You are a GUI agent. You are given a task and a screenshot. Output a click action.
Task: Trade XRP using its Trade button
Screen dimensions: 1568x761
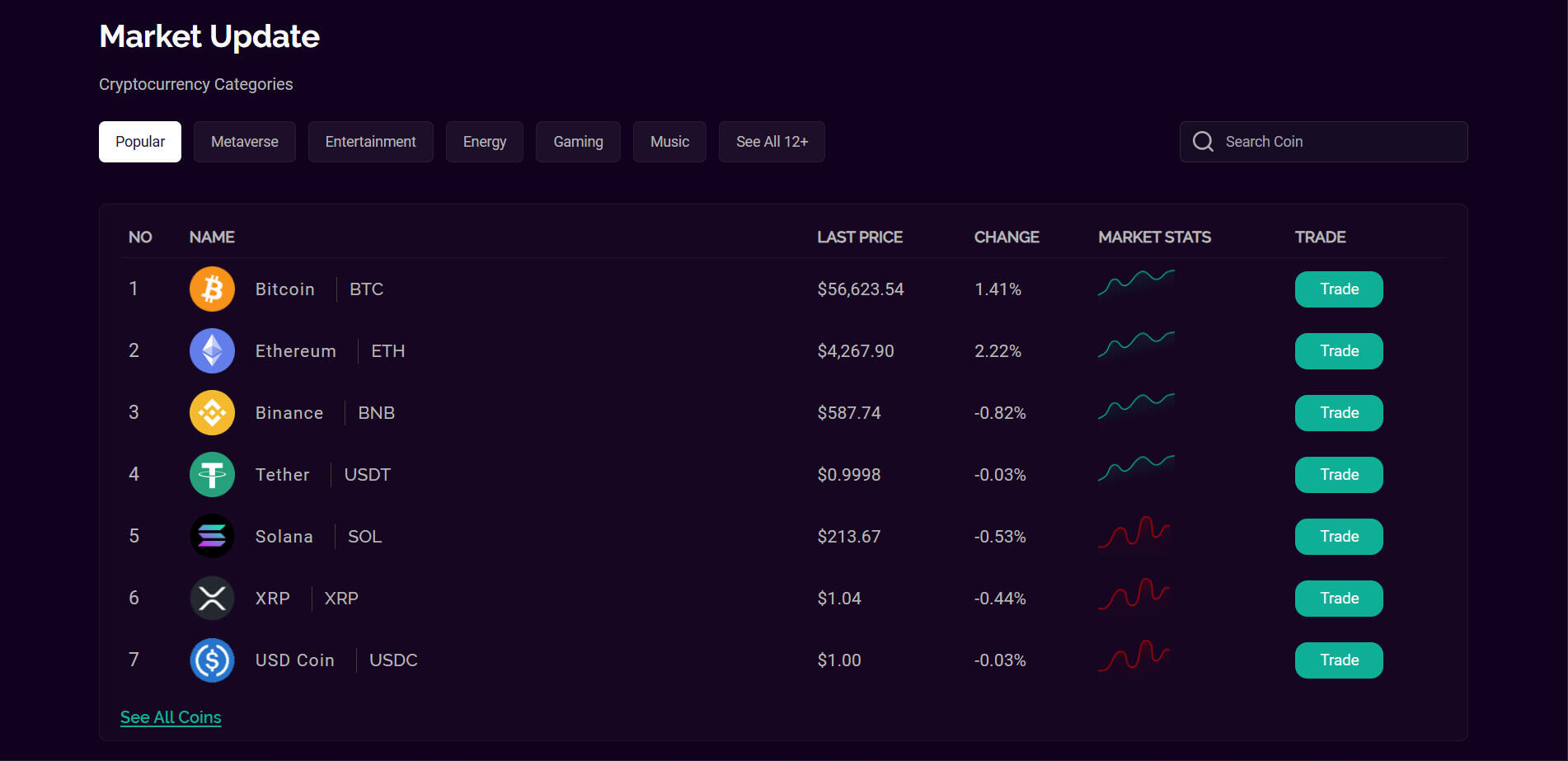point(1339,599)
